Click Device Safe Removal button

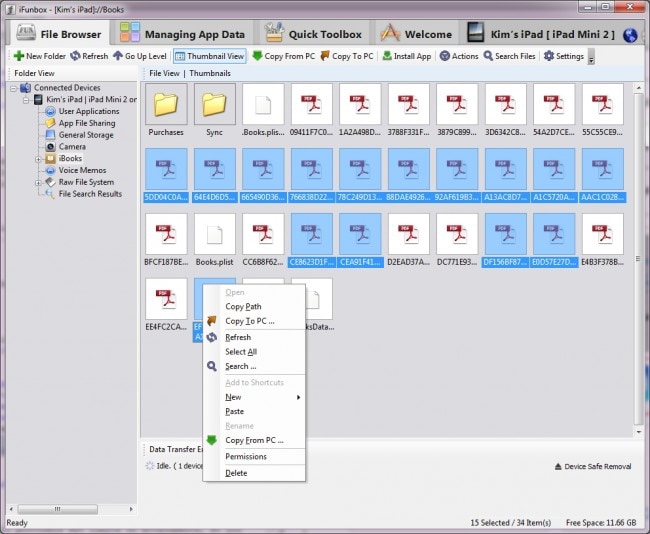click(593, 467)
